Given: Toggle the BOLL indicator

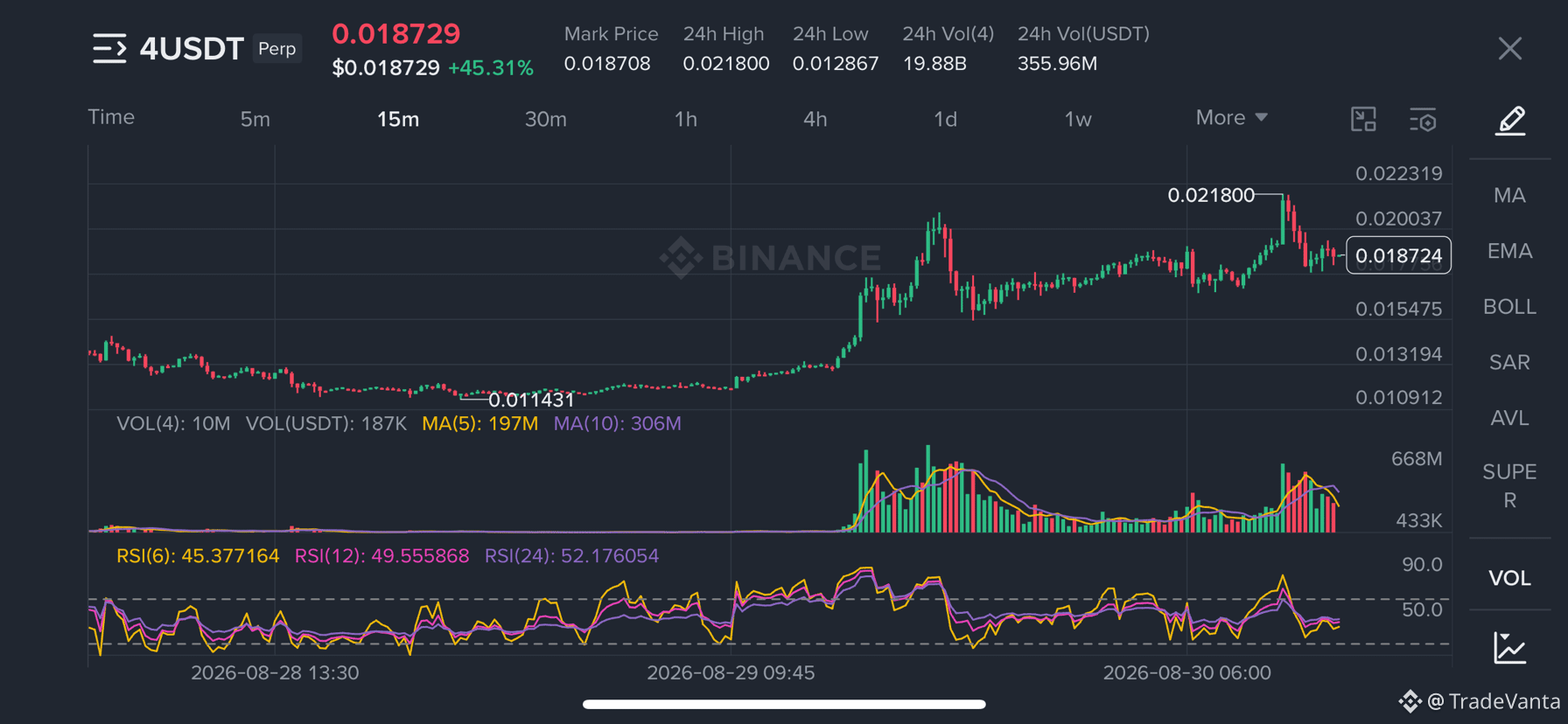Looking at the screenshot, I should 1509,307.
